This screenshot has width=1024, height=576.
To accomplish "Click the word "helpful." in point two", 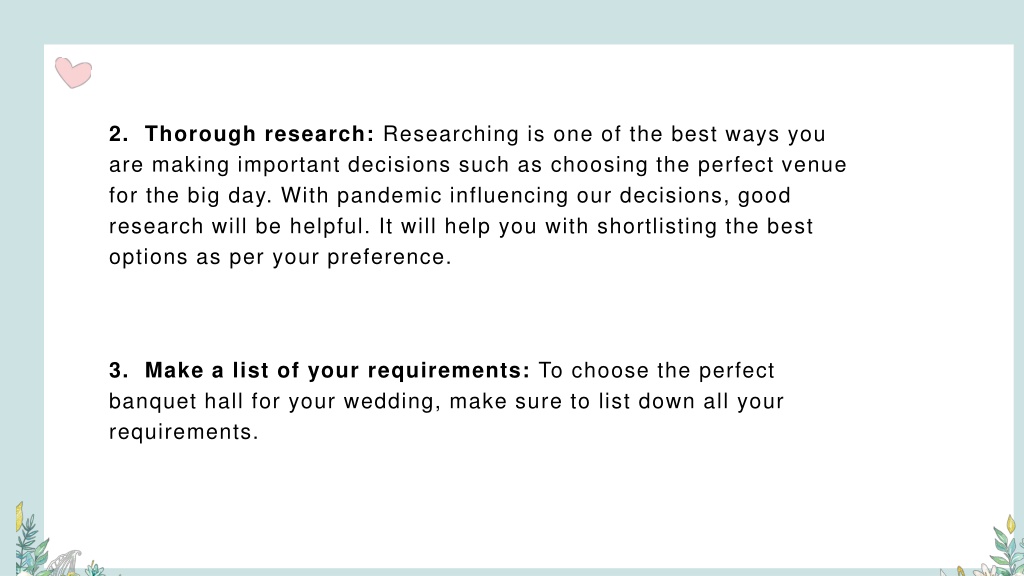I will (330, 226).
